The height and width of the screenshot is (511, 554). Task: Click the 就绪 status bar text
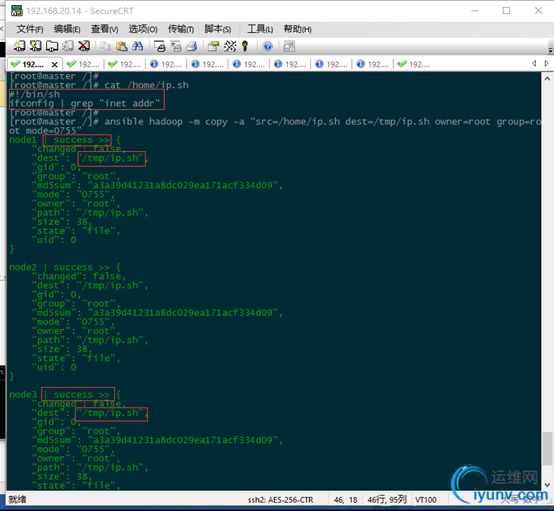coord(17,499)
